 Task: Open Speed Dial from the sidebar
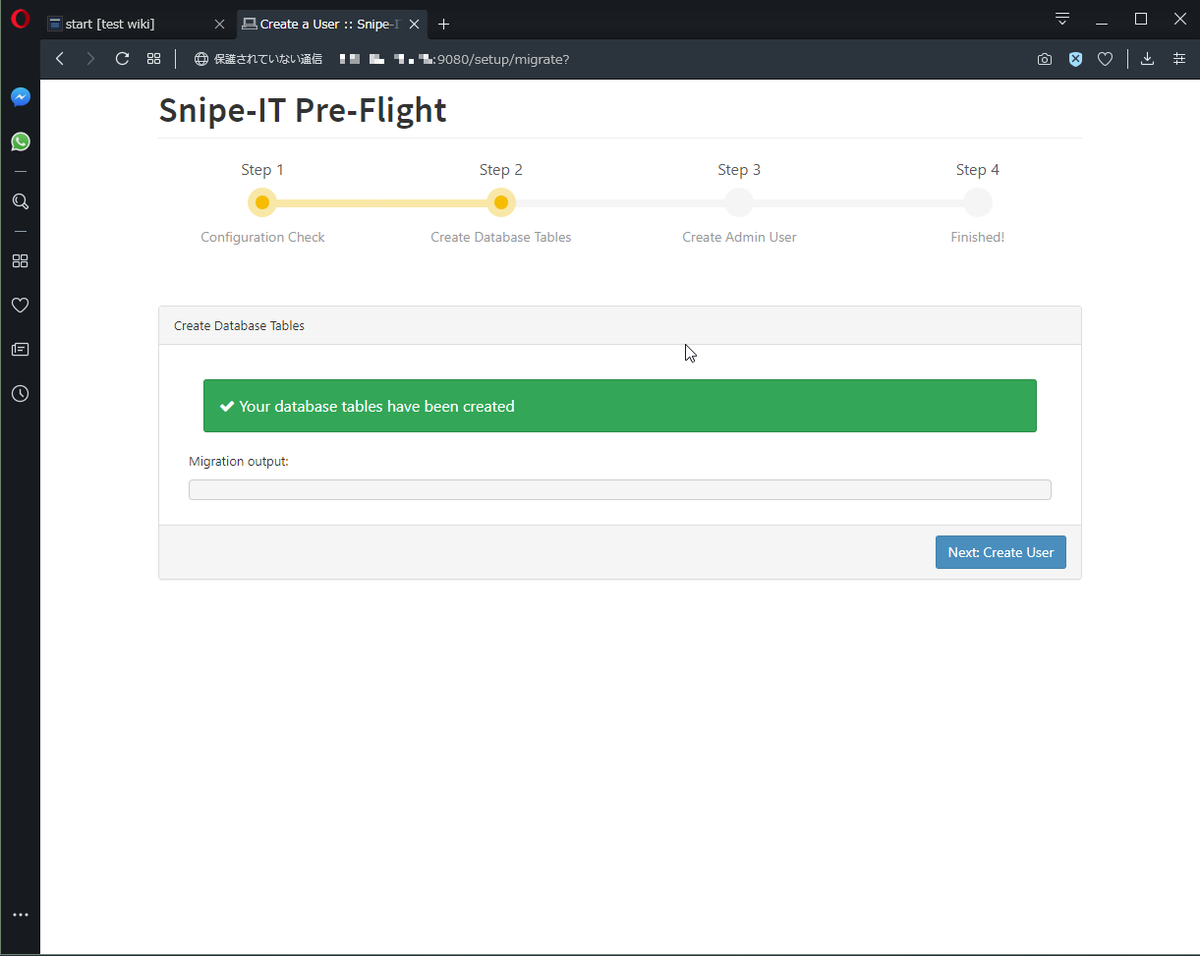[x=20, y=261]
